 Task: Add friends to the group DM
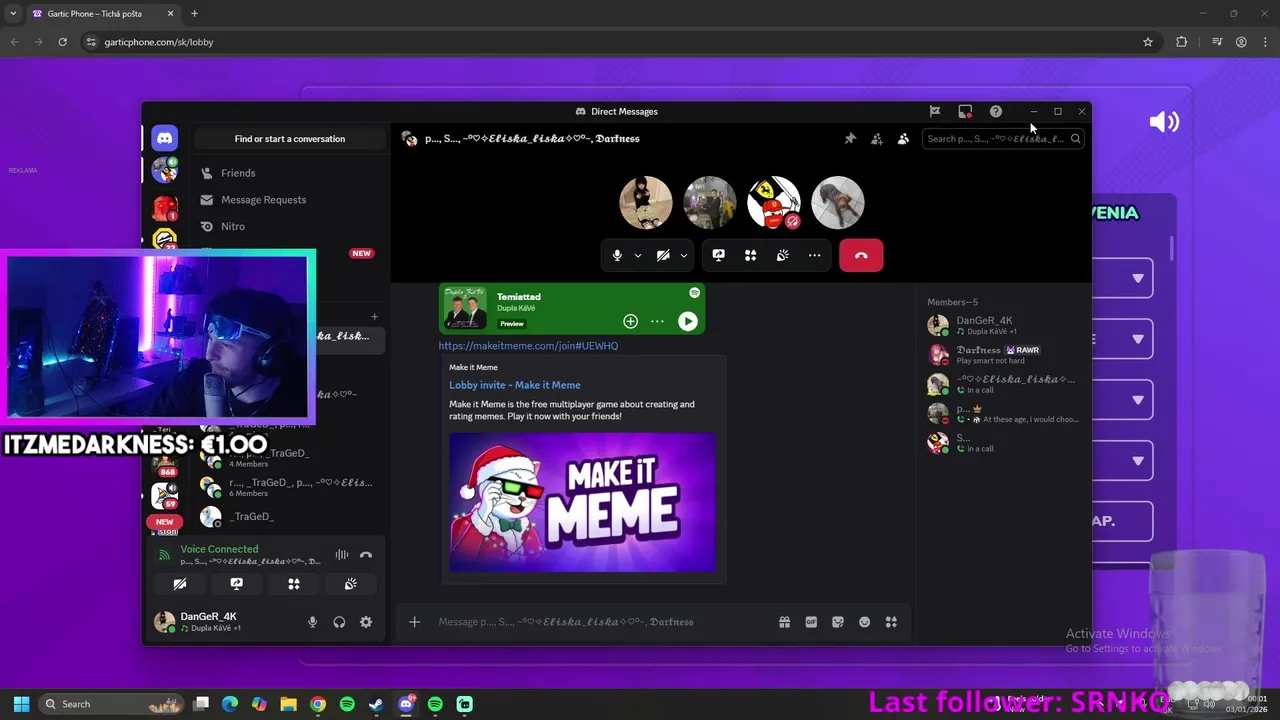[876, 139]
